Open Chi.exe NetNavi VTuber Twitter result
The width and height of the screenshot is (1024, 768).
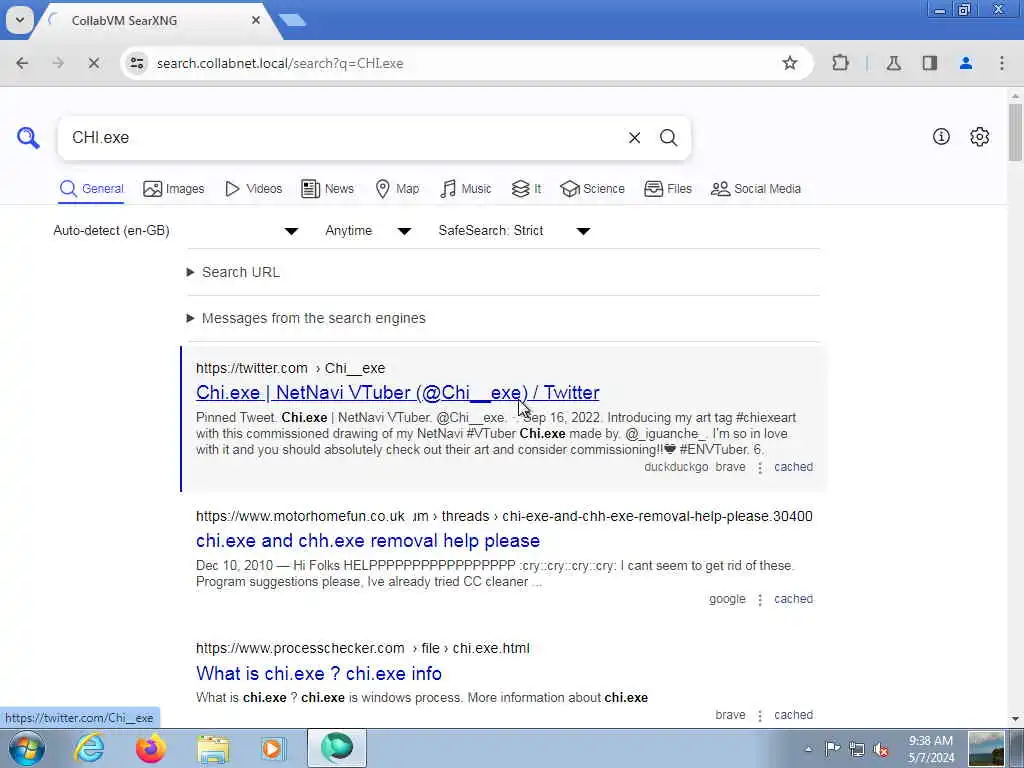[398, 392]
